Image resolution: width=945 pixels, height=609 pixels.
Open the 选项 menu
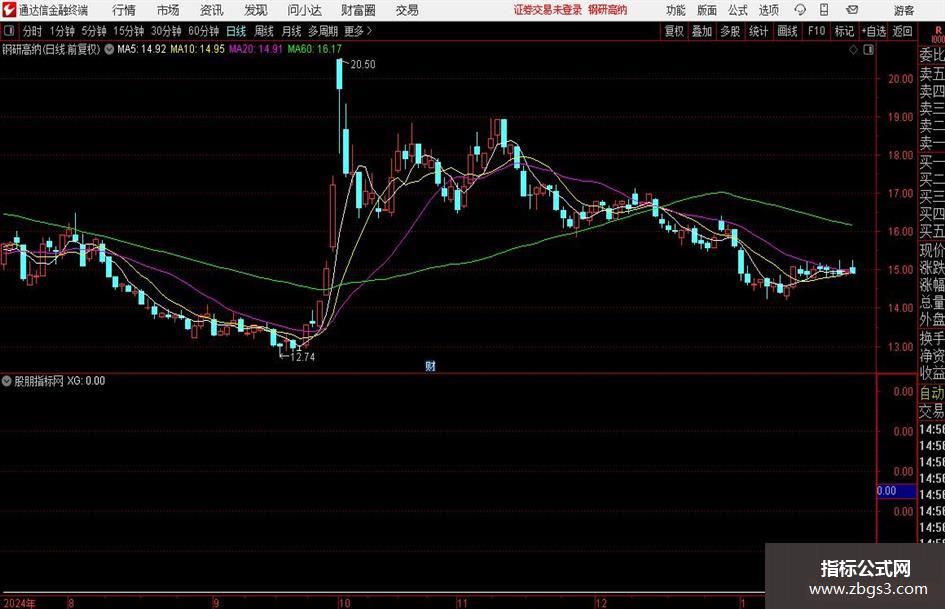coord(768,10)
